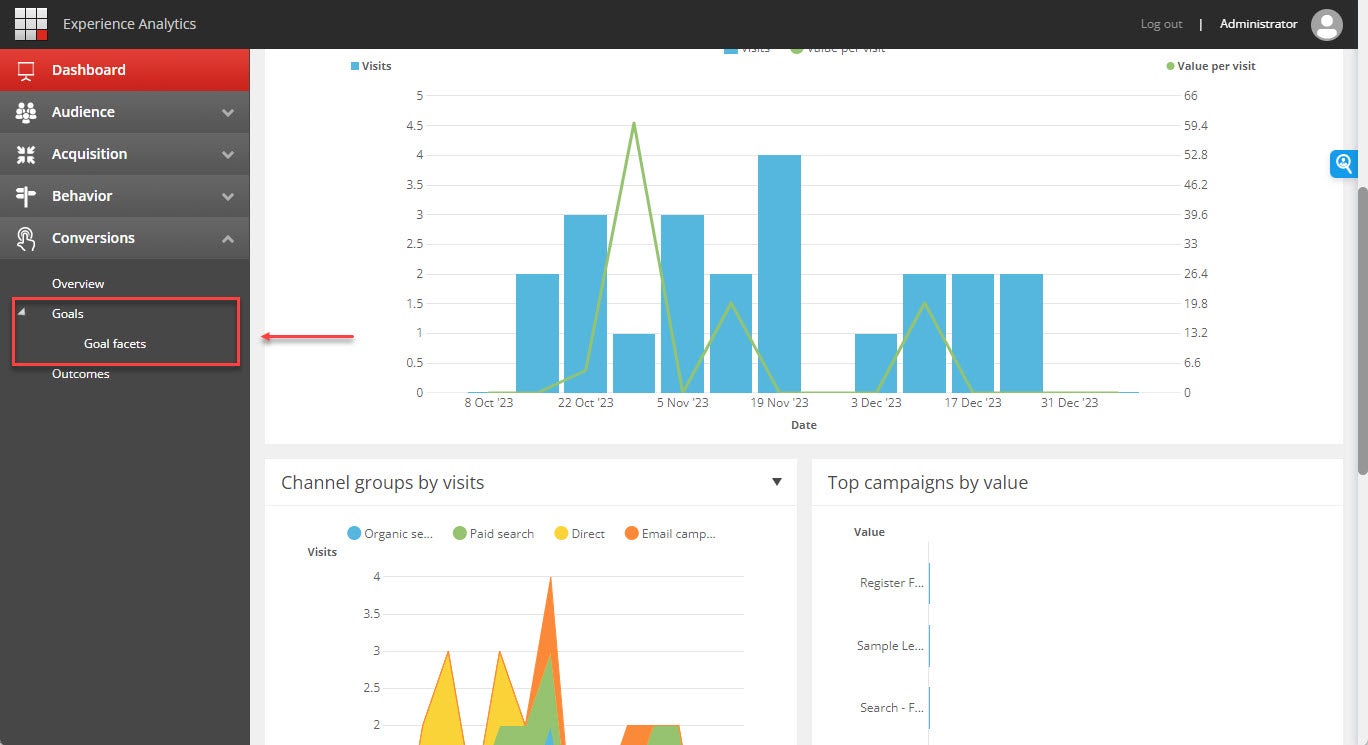Collapse the Conversions section chevron

[x=228, y=238]
